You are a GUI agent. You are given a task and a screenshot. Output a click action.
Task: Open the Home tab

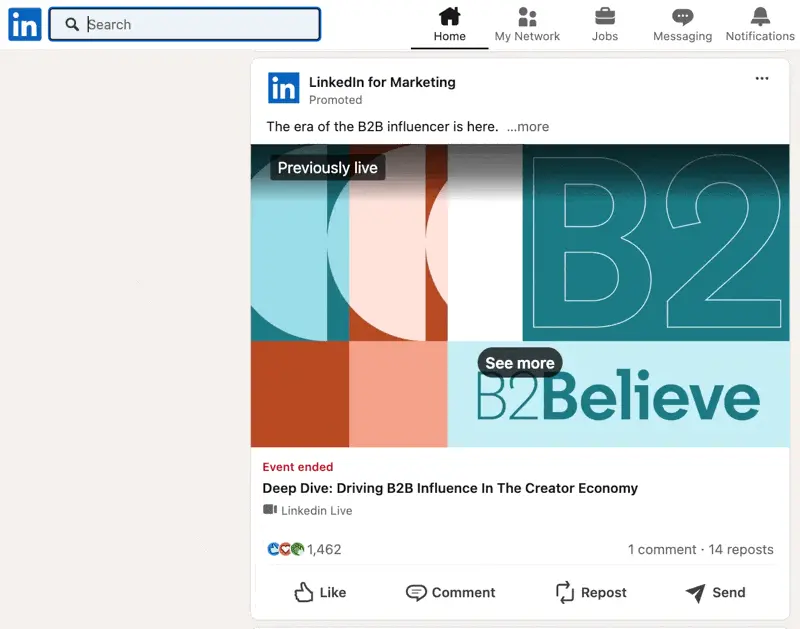[449, 24]
